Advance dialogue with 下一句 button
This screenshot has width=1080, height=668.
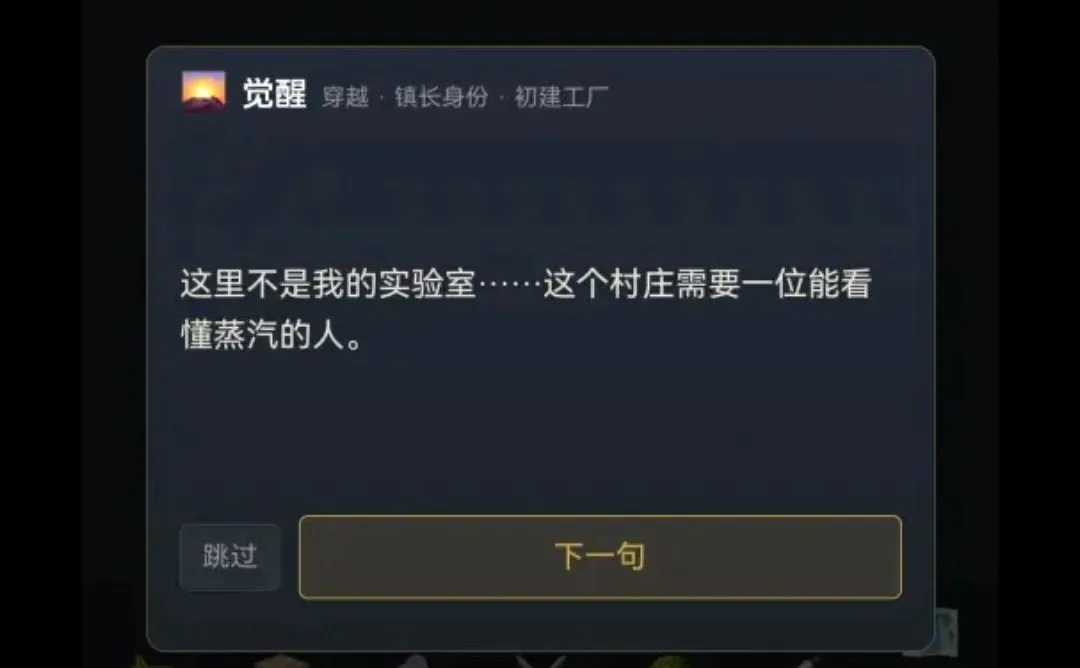pos(600,556)
